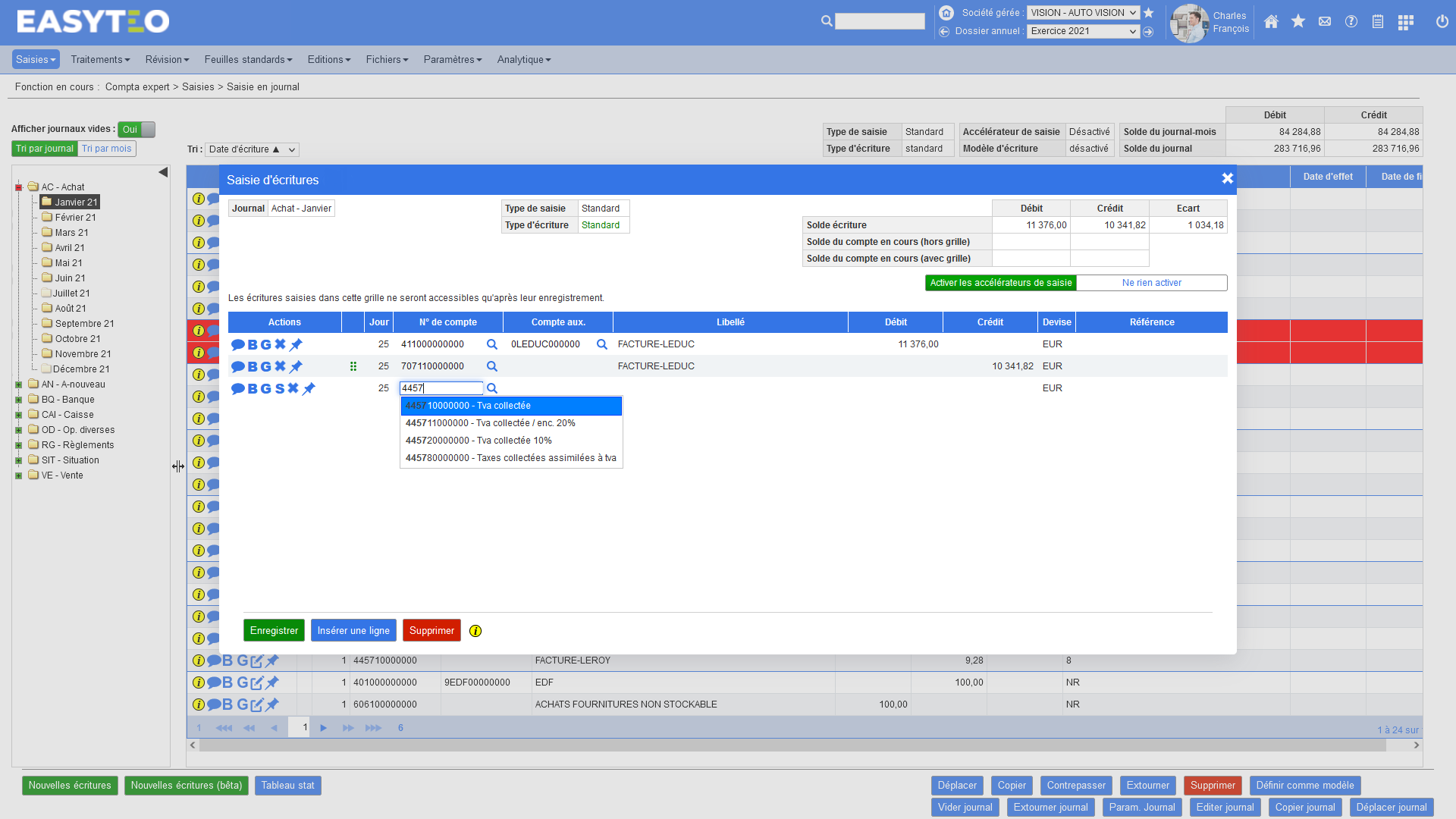Click the home icon in top toolbar
Image resolution: width=1456 pixels, height=819 pixels.
[1271, 22]
